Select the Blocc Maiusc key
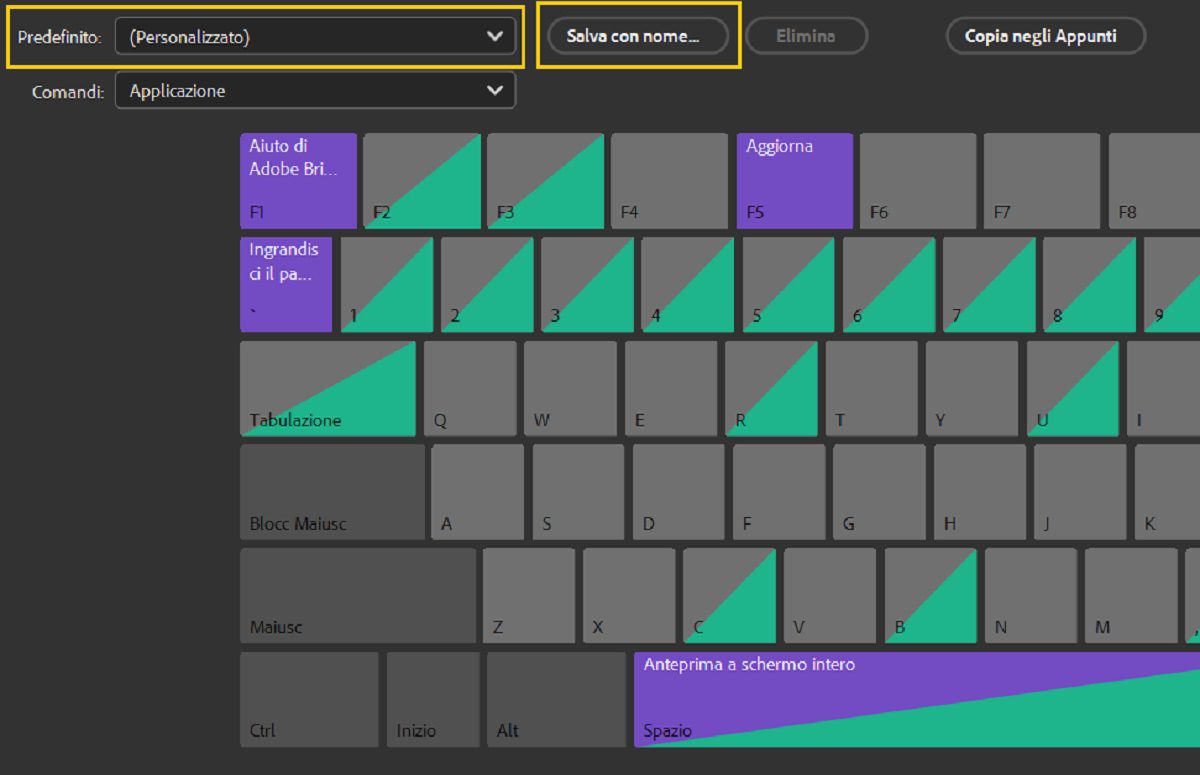 click(x=332, y=492)
